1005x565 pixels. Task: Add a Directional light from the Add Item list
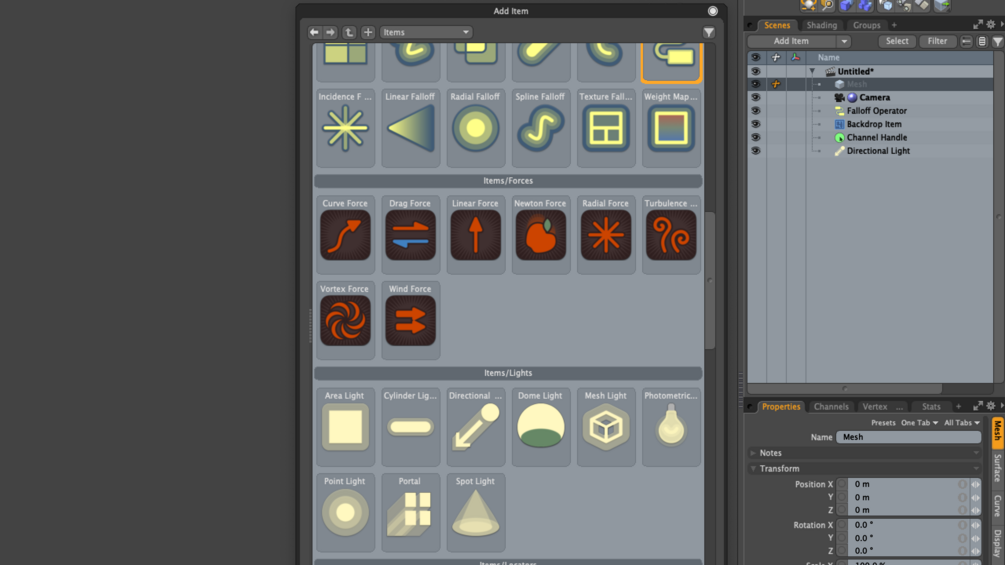(x=475, y=427)
